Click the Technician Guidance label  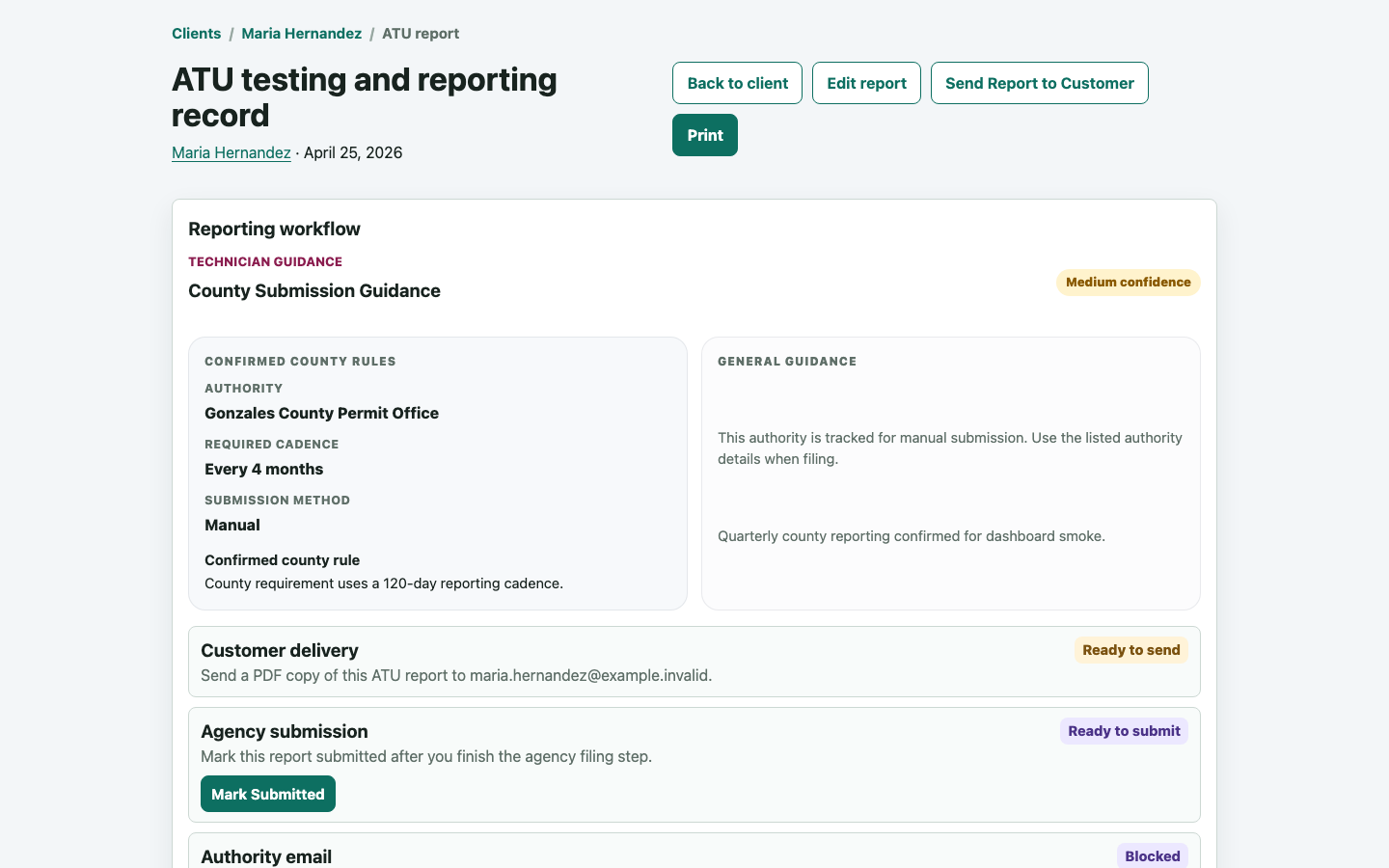tap(265, 261)
